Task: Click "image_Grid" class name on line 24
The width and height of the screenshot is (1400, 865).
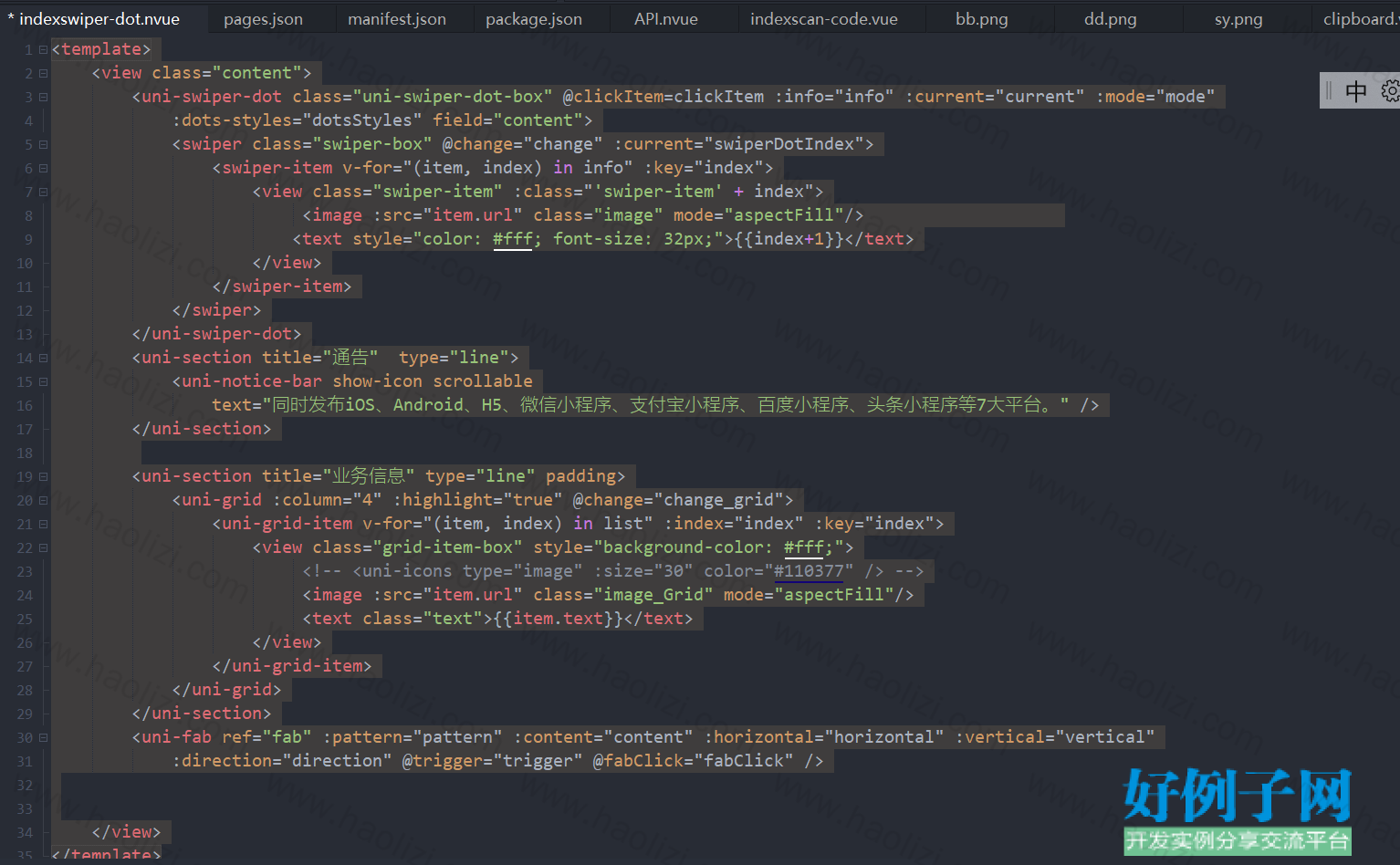Action: pyautogui.click(x=653, y=595)
